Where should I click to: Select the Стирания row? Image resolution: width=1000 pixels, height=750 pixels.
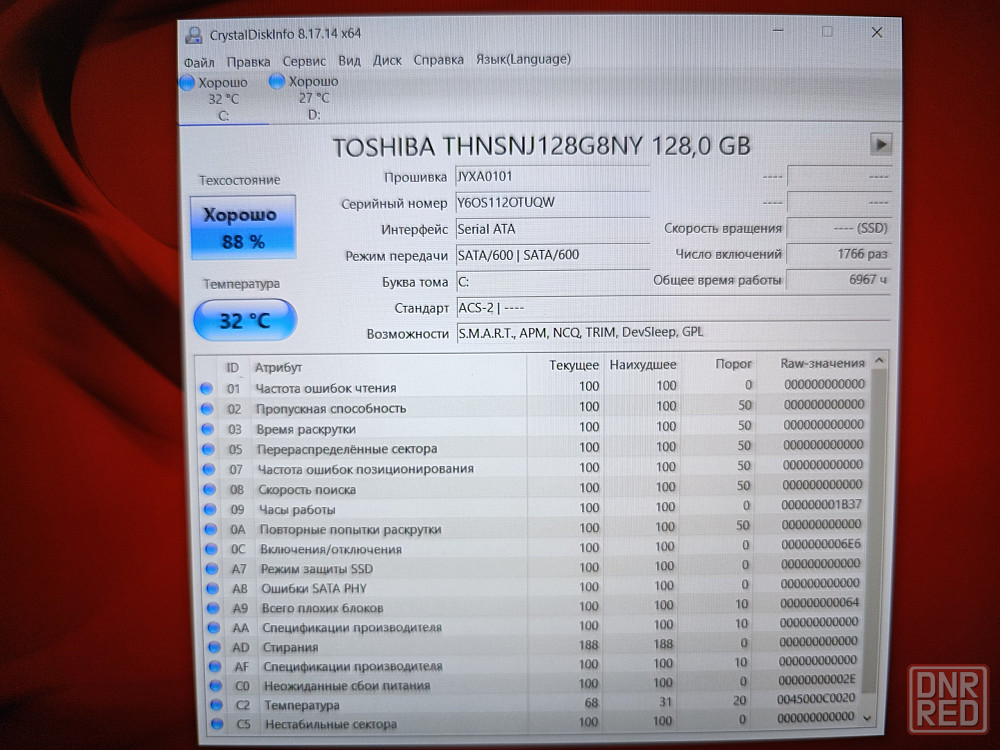(534, 645)
